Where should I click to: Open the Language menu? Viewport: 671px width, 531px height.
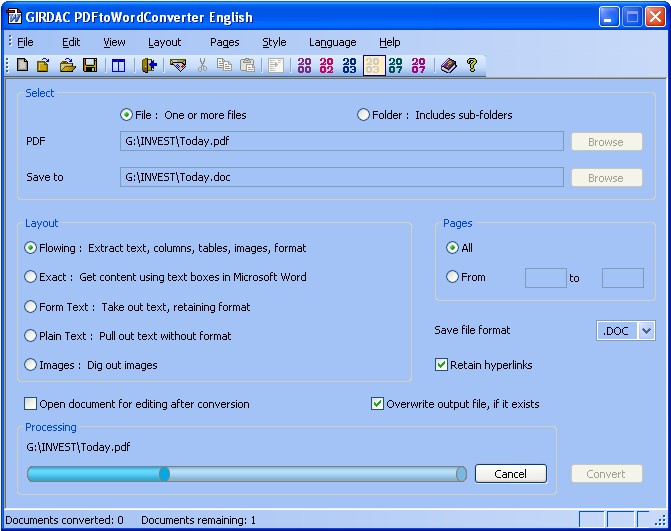coord(333,42)
